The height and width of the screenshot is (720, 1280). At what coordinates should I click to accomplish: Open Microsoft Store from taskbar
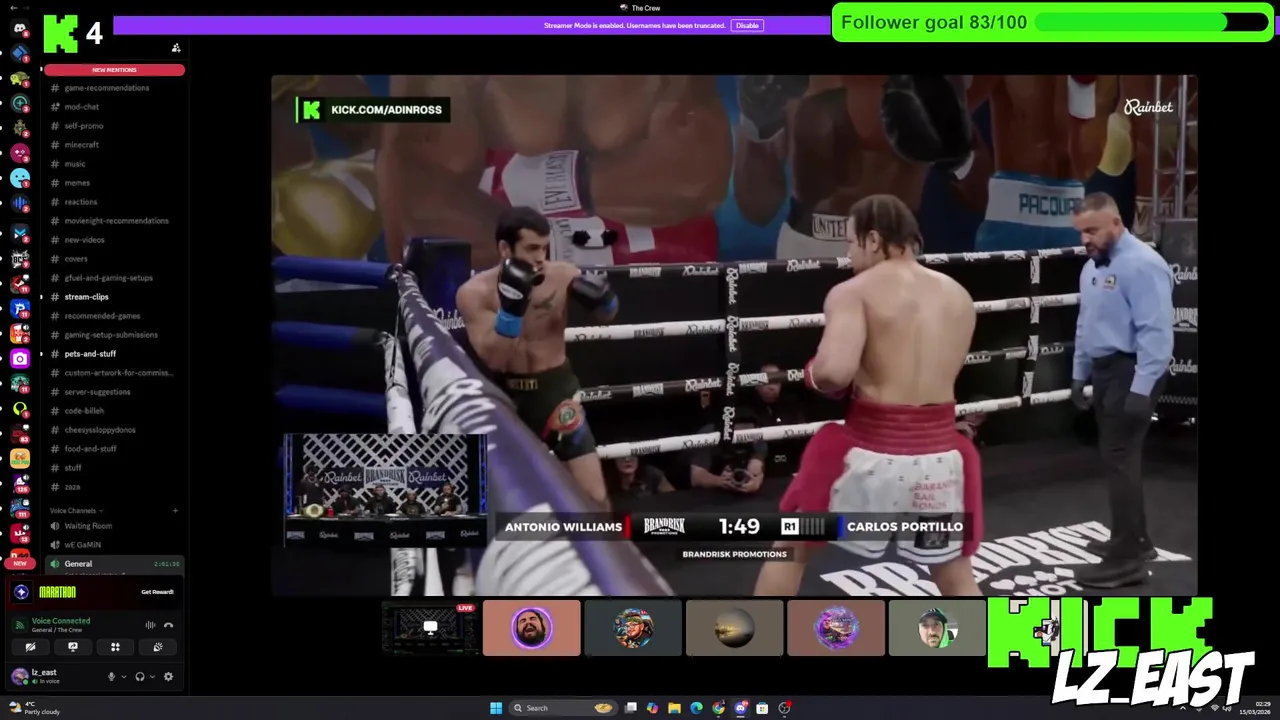[762, 708]
